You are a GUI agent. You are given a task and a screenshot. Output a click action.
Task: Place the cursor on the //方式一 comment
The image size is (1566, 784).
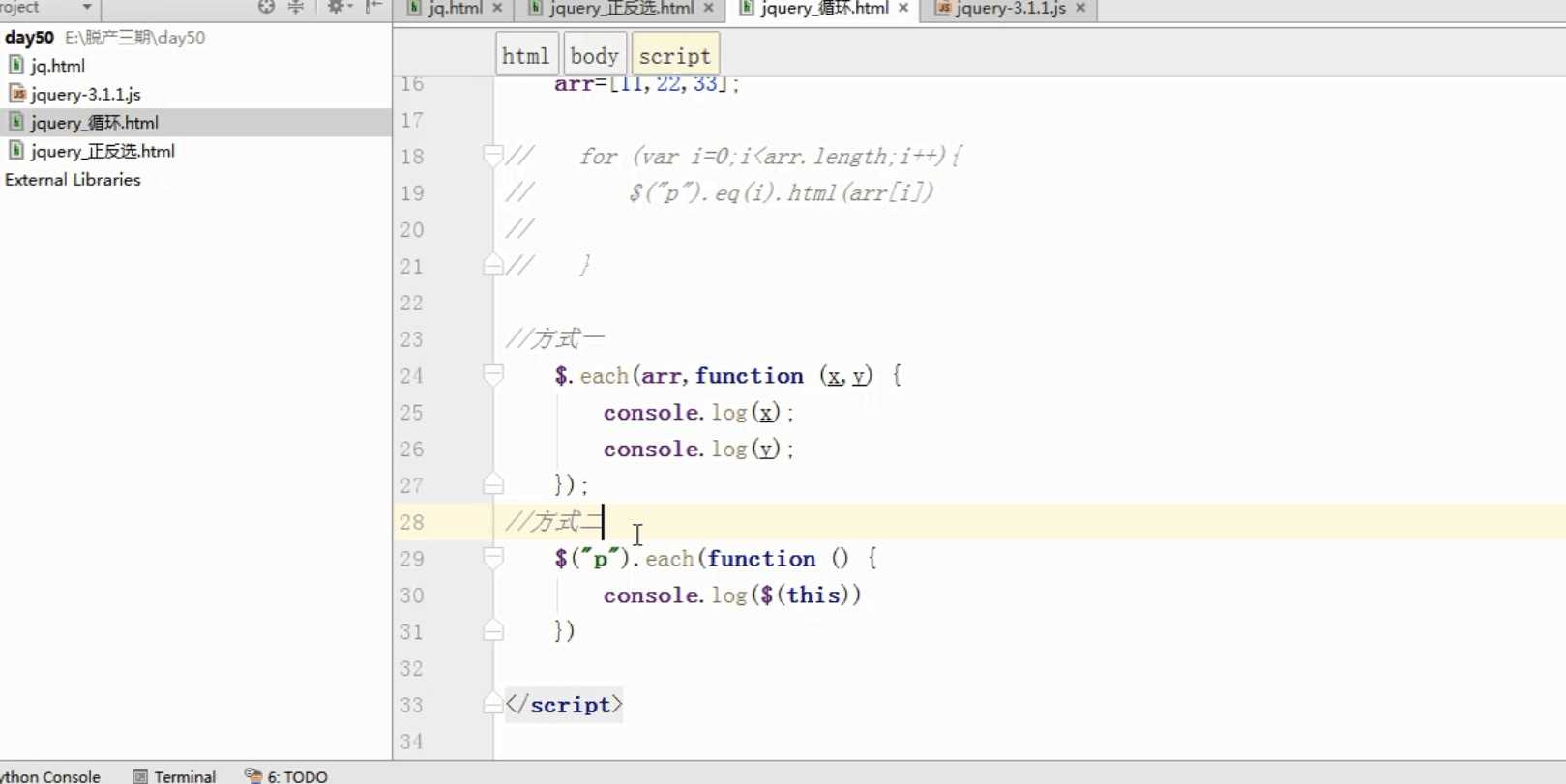(x=555, y=338)
